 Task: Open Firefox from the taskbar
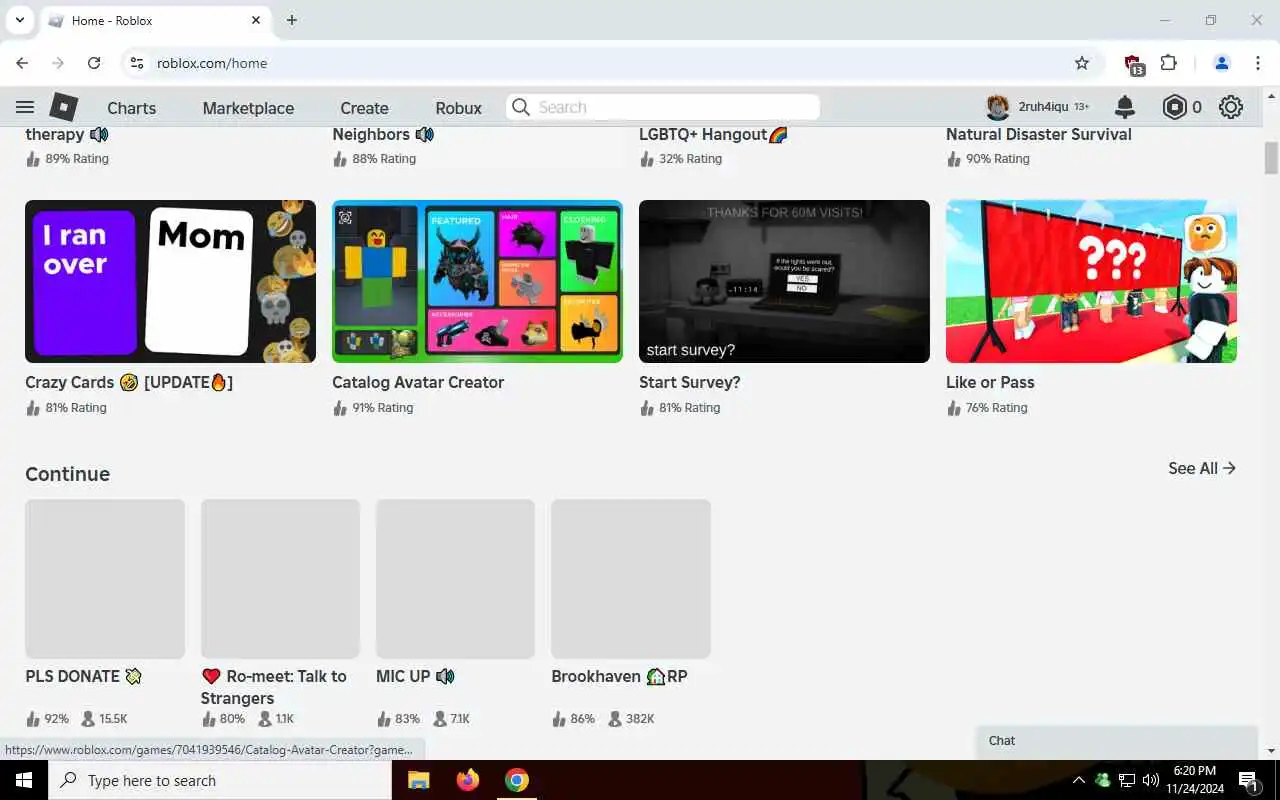pos(467,780)
